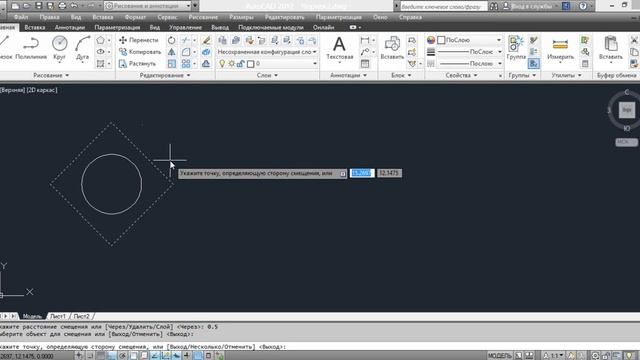640x360 pixels.
Task: Click the Перенести (Move) command
Action: pos(138,40)
